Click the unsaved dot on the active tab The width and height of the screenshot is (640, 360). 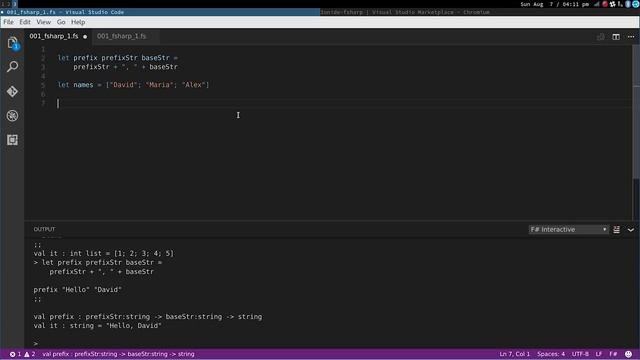click(x=85, y=37)
